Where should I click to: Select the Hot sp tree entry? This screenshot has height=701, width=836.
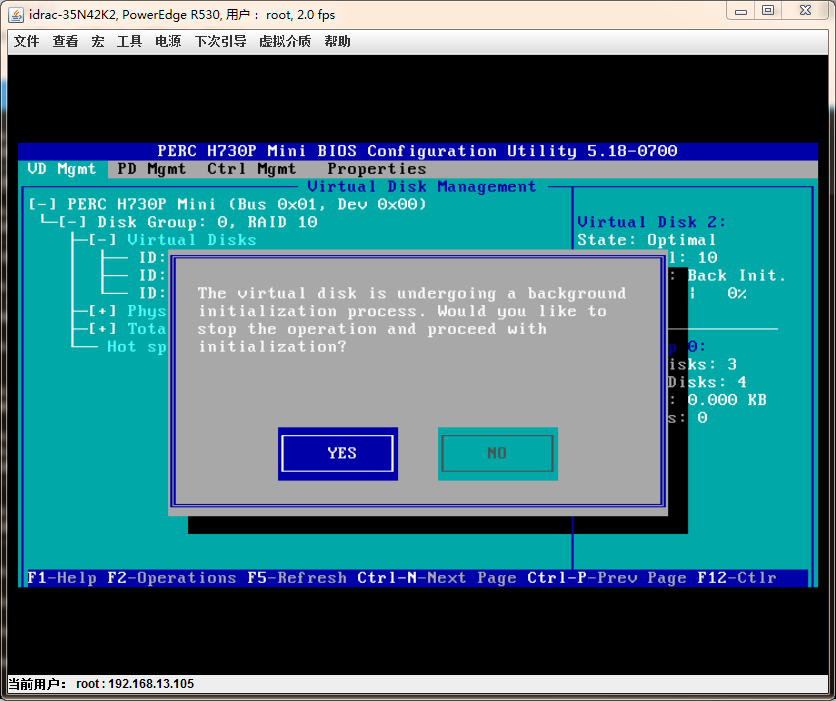[x=136, y=347]
